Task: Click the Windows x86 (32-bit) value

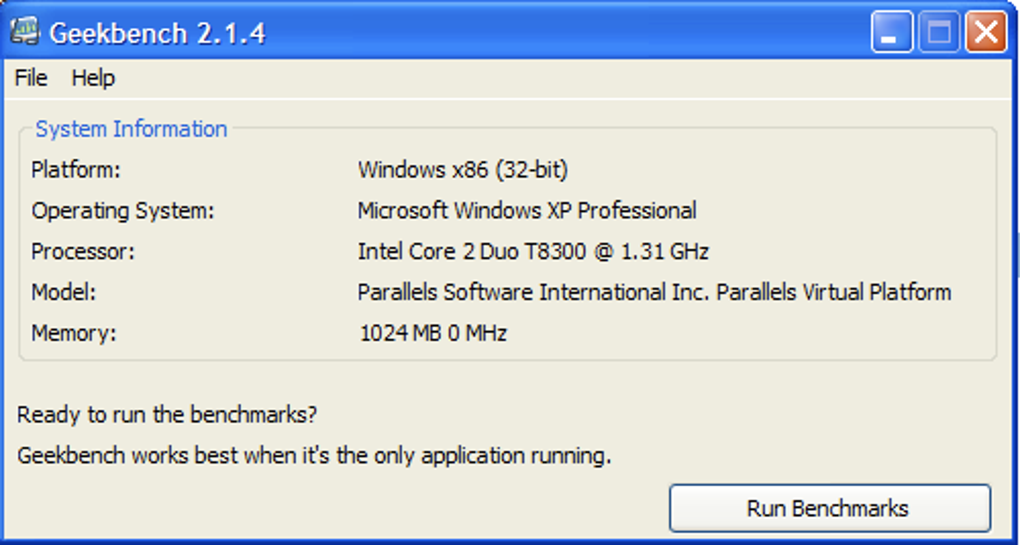Action: [463, 170]
